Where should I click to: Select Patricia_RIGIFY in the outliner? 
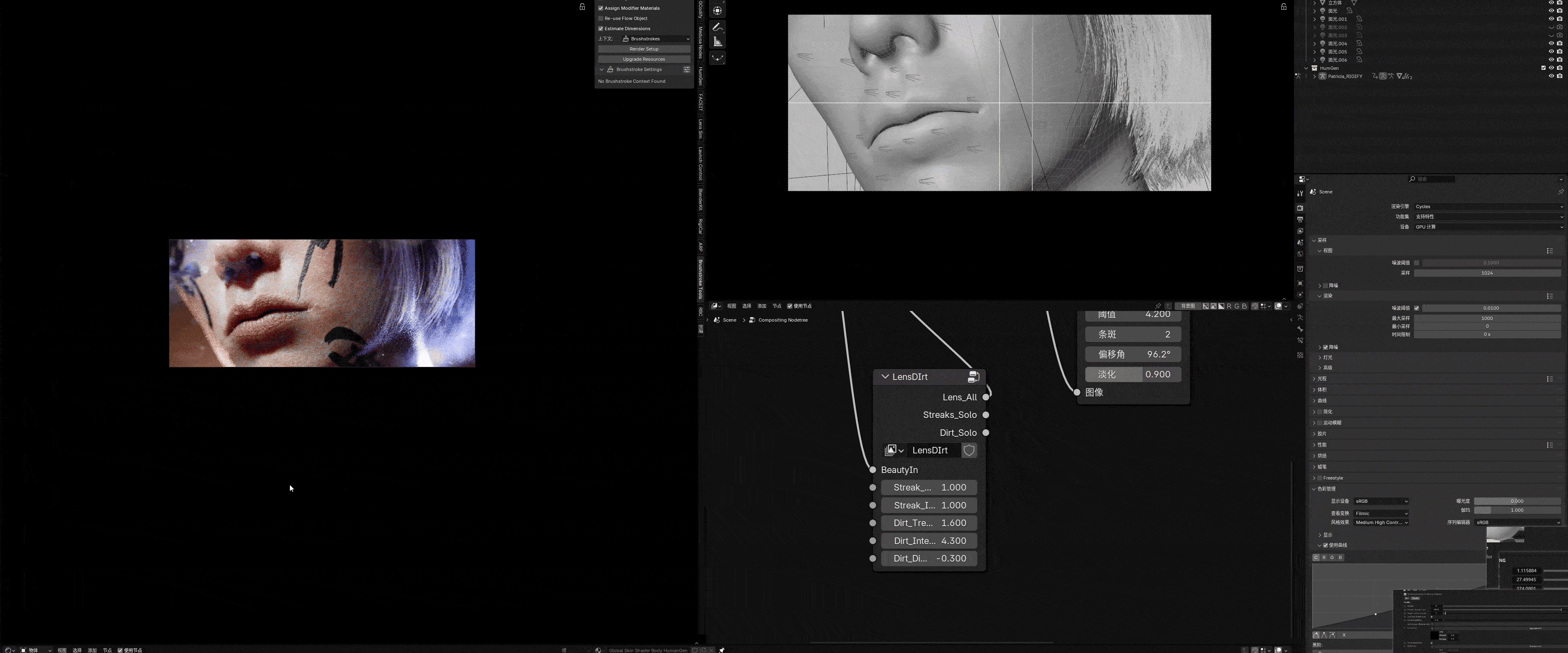(1345, 77)
